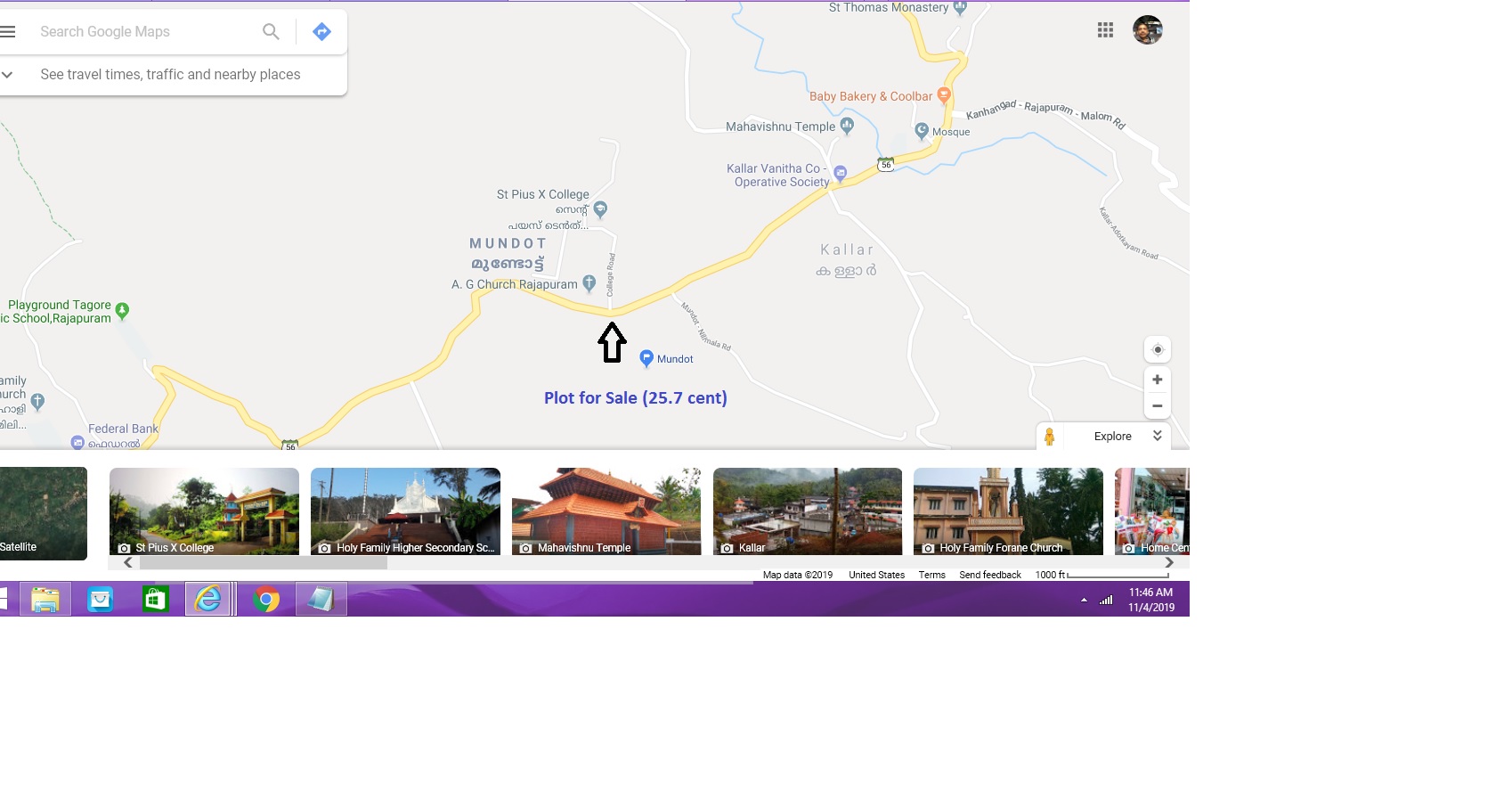Open Chrome from the taskbar

[265, 600]
